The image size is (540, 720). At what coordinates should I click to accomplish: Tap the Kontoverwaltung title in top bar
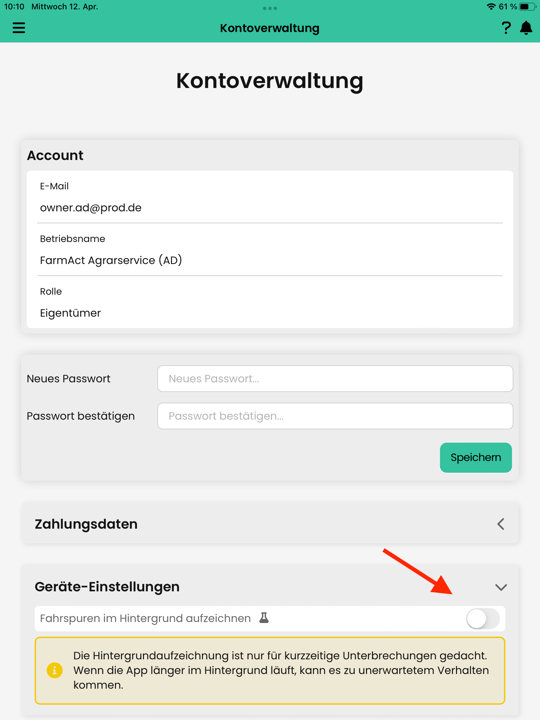click(x=270, y=28)
